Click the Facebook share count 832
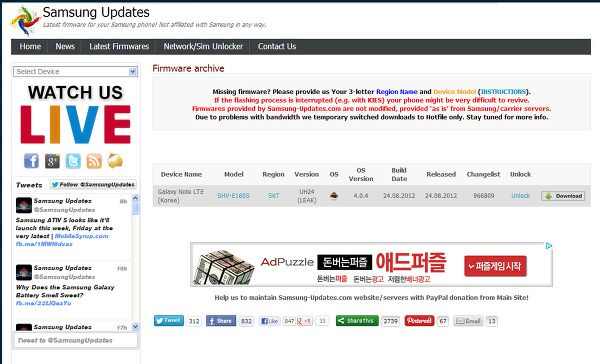 (x=246, y=321)
